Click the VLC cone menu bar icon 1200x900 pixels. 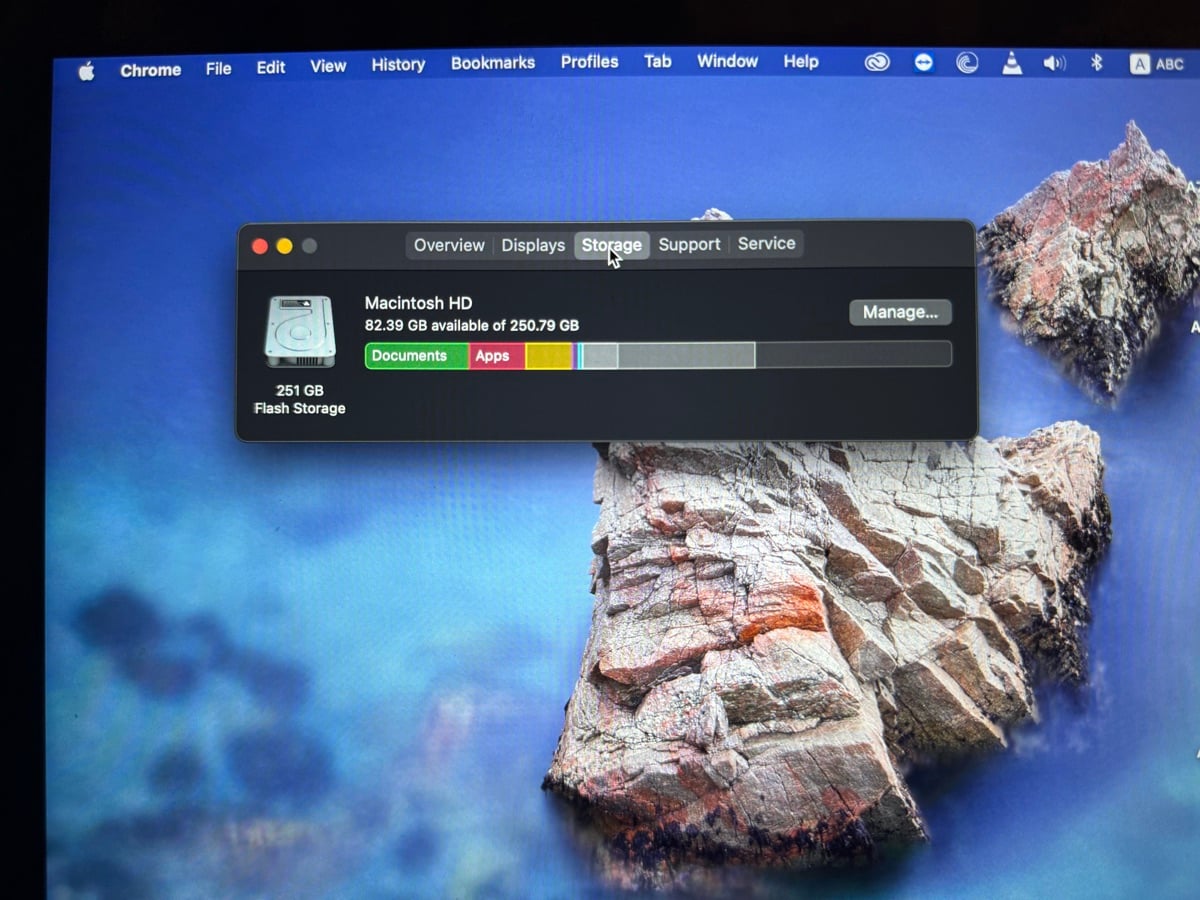coord(1012,63)
